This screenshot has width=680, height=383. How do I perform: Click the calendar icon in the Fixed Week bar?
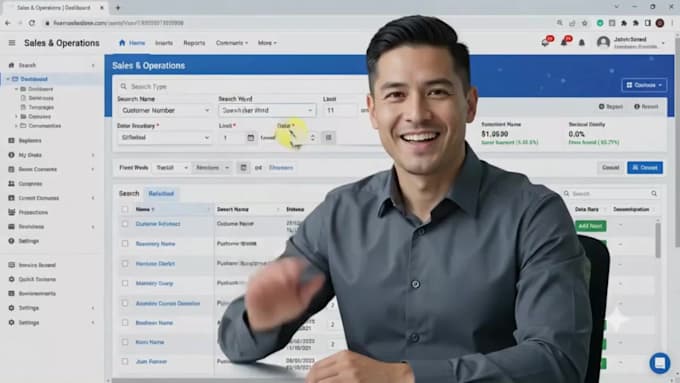pos(243,167)
